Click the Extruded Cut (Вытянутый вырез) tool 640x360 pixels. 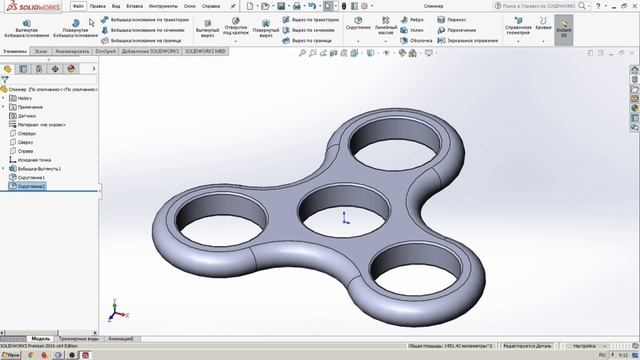pos(207,28)
